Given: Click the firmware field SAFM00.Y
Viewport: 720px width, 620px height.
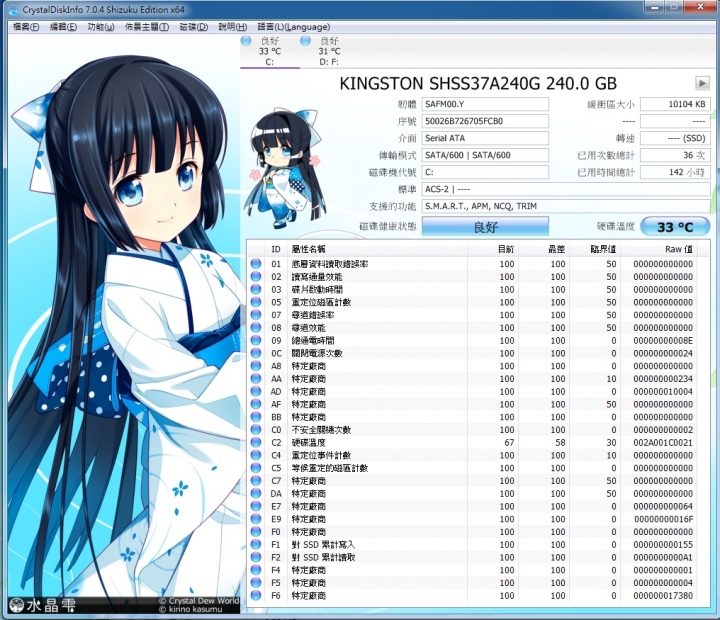Looking at the screenshot, I should [x=485, y=104].
